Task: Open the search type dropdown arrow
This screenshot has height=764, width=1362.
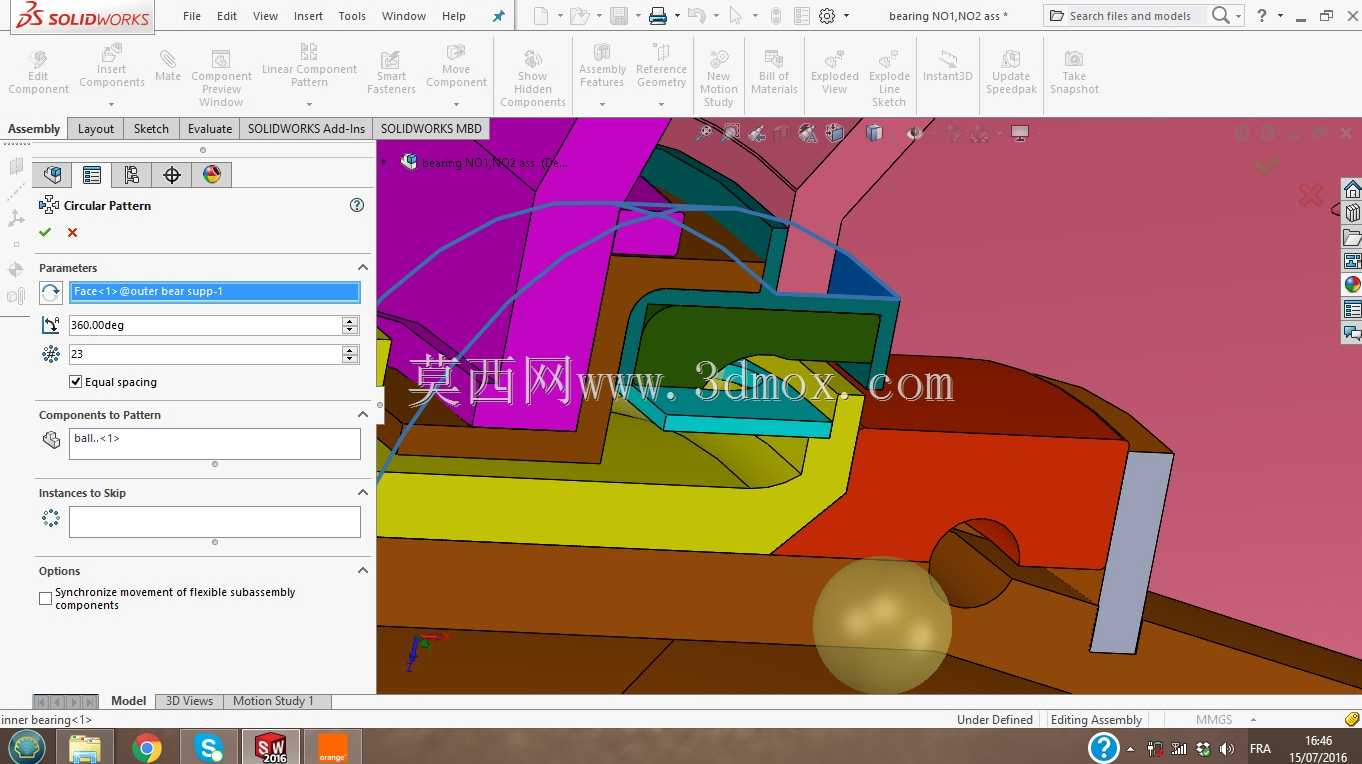Action: 1238,16
